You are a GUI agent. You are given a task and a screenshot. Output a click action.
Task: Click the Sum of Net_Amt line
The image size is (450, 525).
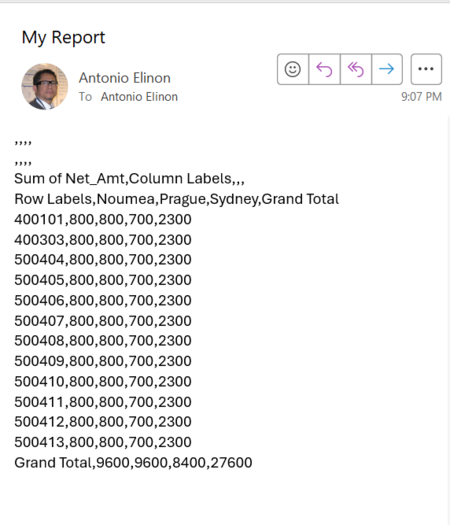click(129, 178)
